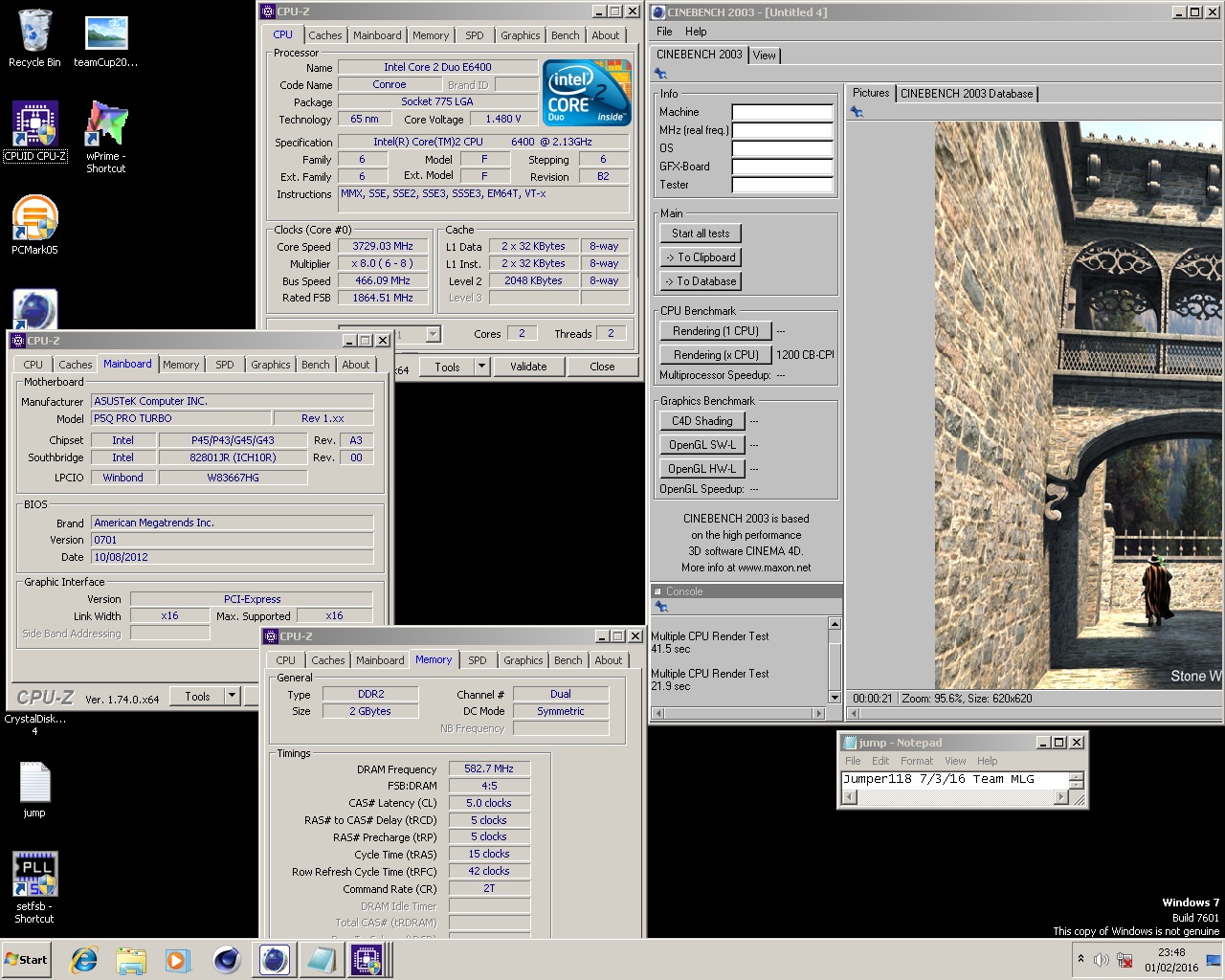Select the SPD tab in Memory CPU-Z window
Viewport: 1225px width, 980px height.
pyautogui.click(x=478, y=660)
